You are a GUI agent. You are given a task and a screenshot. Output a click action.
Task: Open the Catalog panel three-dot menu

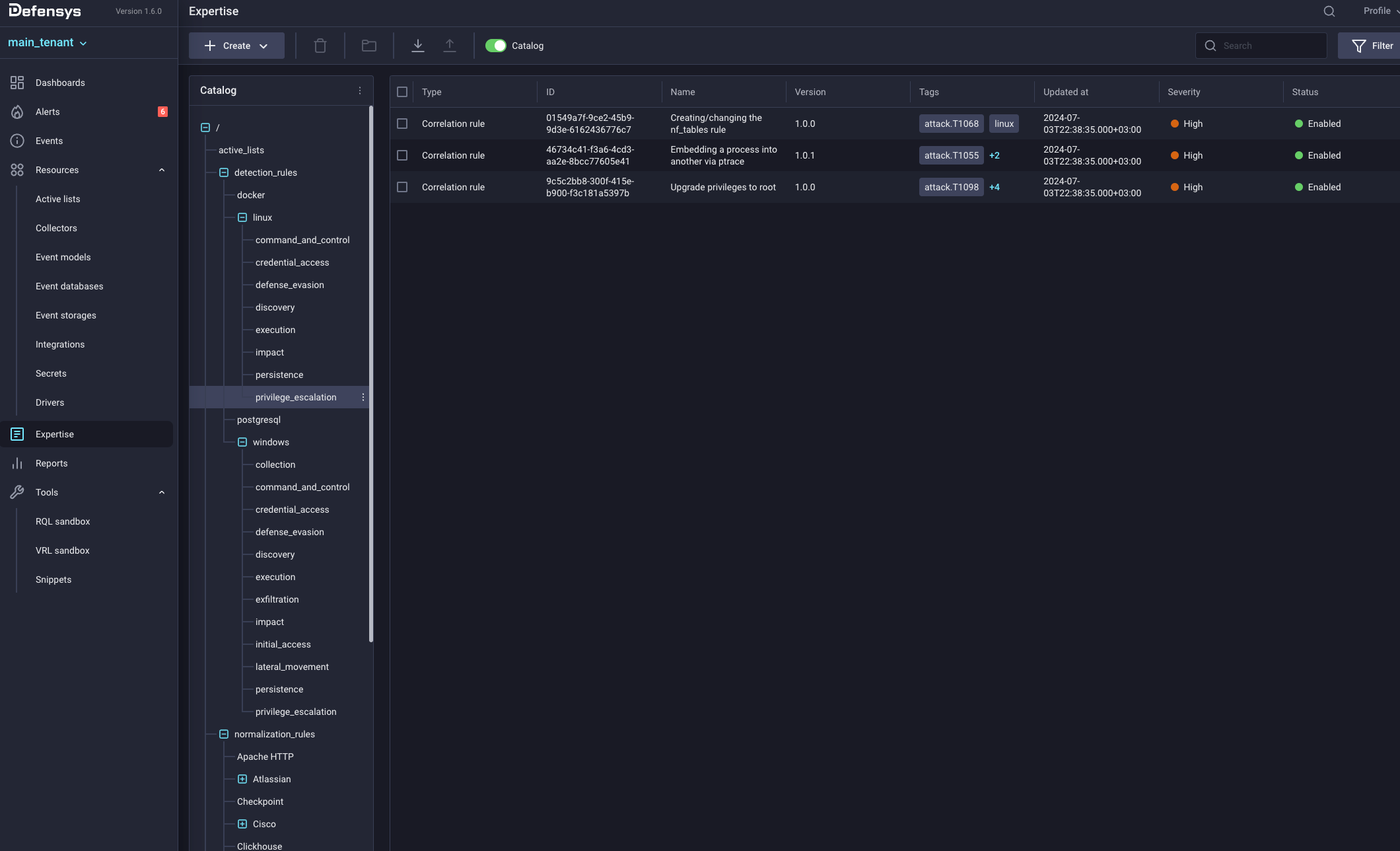click(360, 91)
